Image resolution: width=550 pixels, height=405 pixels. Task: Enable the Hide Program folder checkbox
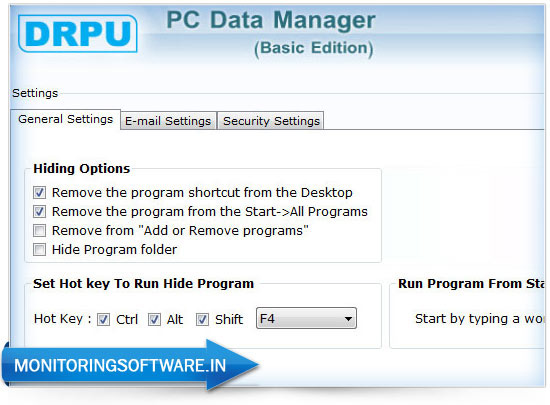click(x=39, y=249)
